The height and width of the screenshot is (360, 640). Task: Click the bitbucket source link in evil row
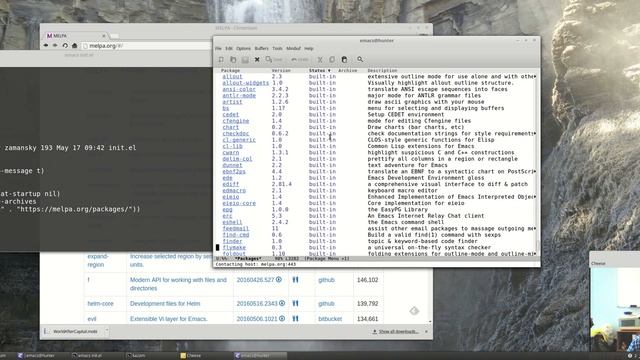330,319
